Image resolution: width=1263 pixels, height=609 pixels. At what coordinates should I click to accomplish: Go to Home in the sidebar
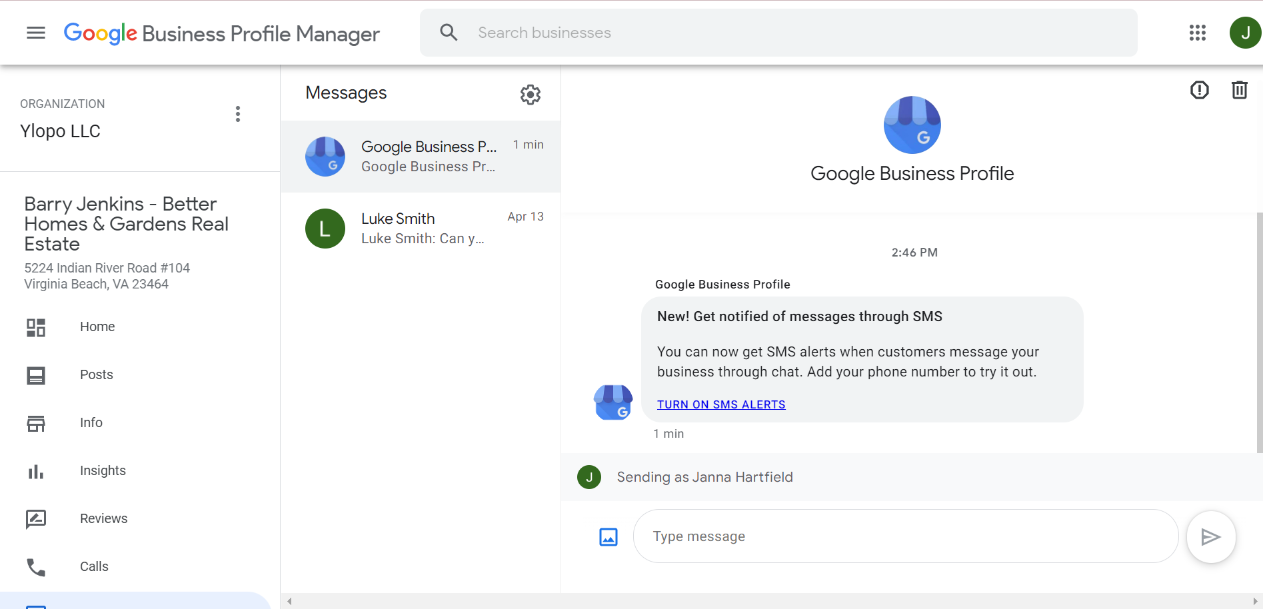(97, 327)
